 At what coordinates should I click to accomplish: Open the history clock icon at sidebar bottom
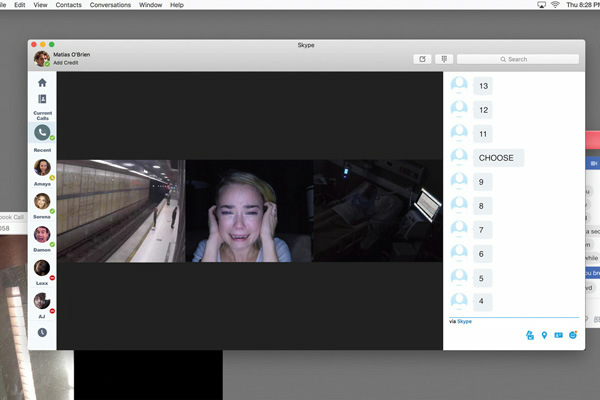pos(42,332)
